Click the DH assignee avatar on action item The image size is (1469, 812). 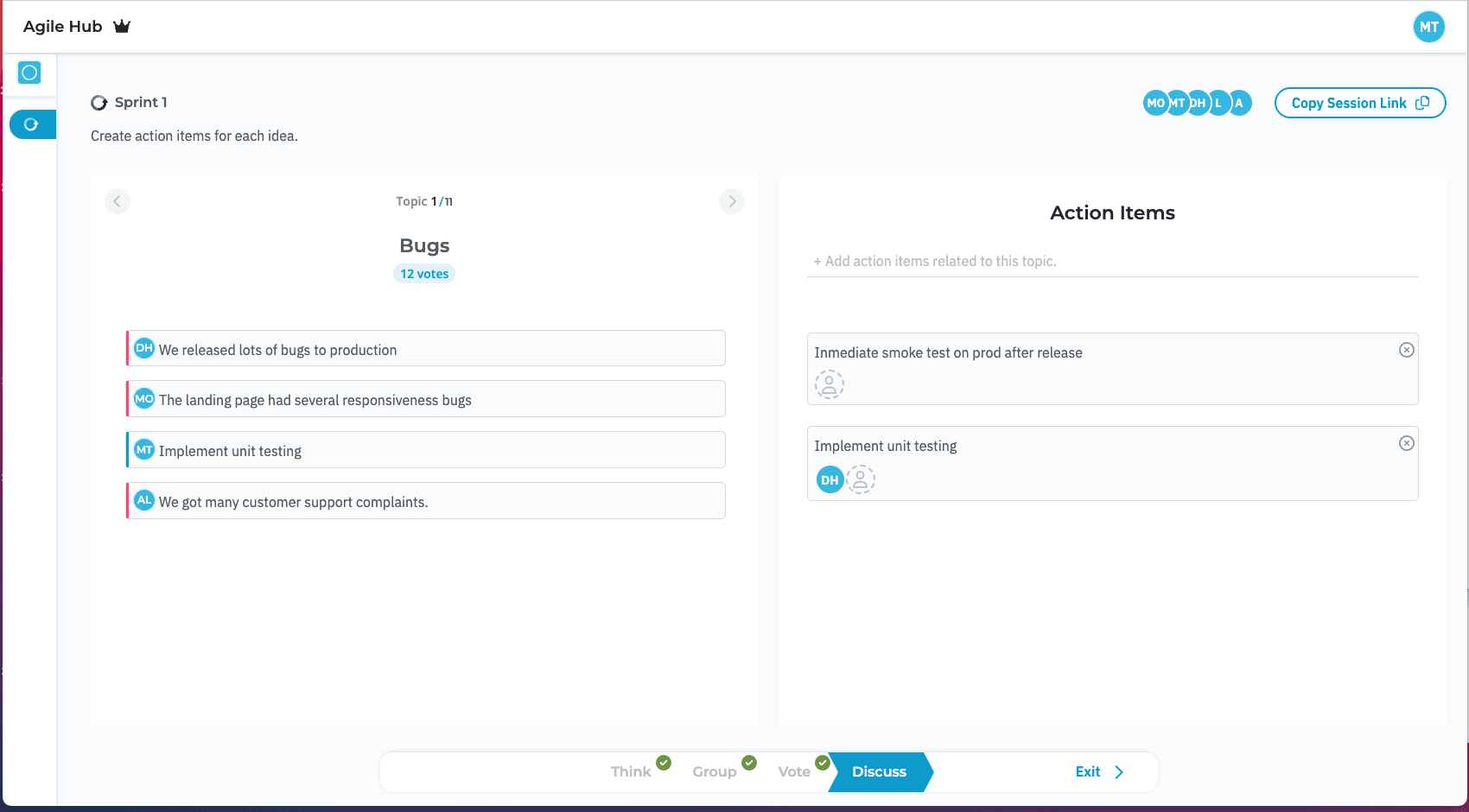tap(830, 479)
